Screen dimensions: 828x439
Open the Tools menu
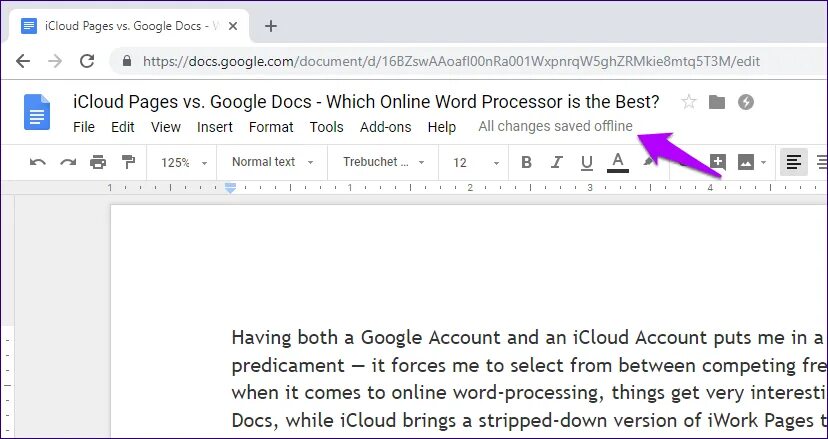[x=326, y=127]
